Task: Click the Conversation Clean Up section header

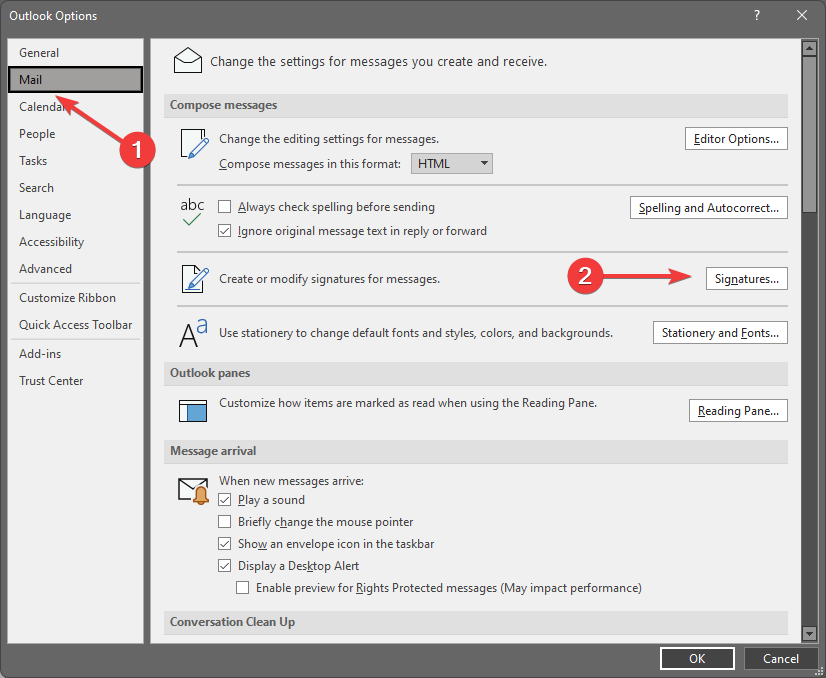Action: click(476, 622)
